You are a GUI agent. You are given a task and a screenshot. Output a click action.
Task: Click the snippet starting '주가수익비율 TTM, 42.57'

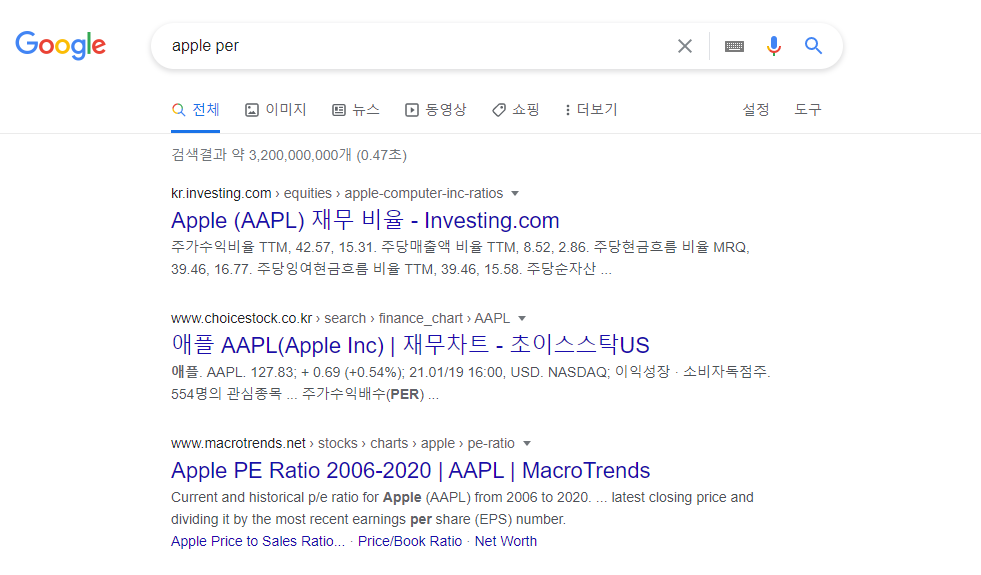click(460, 258)
